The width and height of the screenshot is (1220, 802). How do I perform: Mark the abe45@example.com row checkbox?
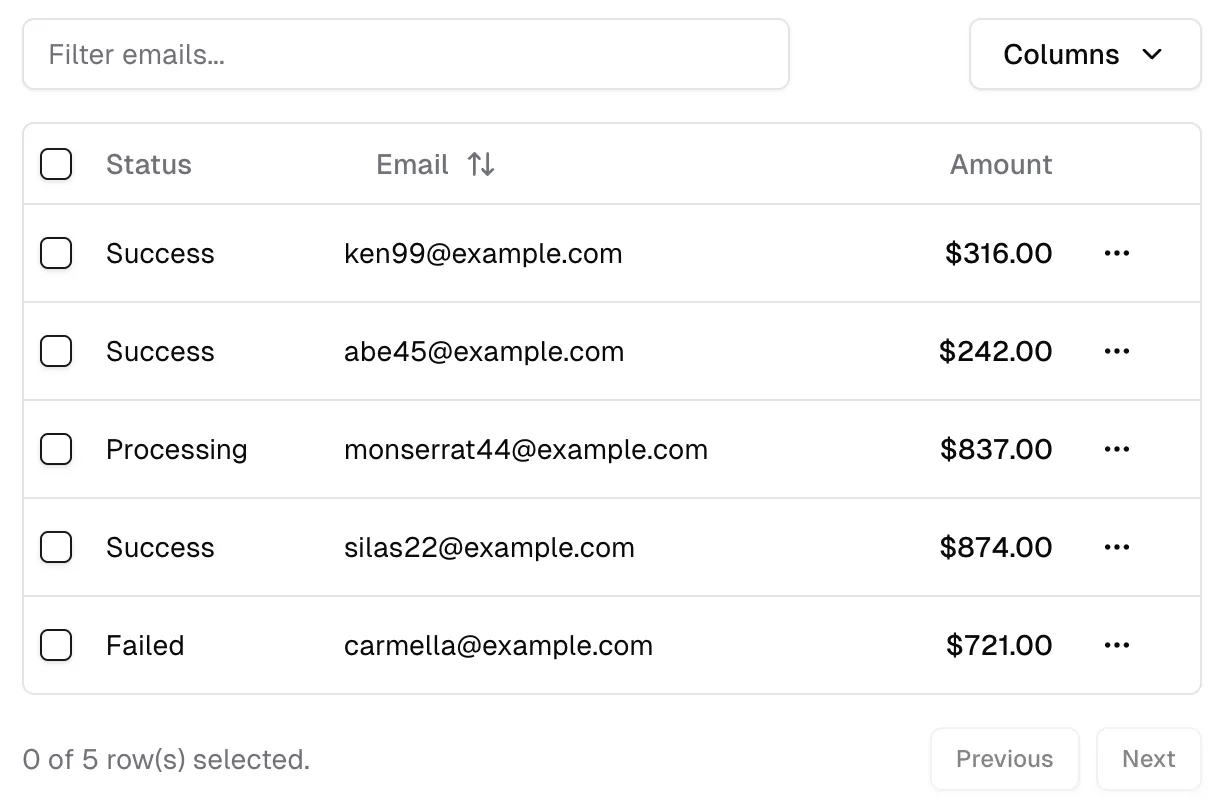56,352
